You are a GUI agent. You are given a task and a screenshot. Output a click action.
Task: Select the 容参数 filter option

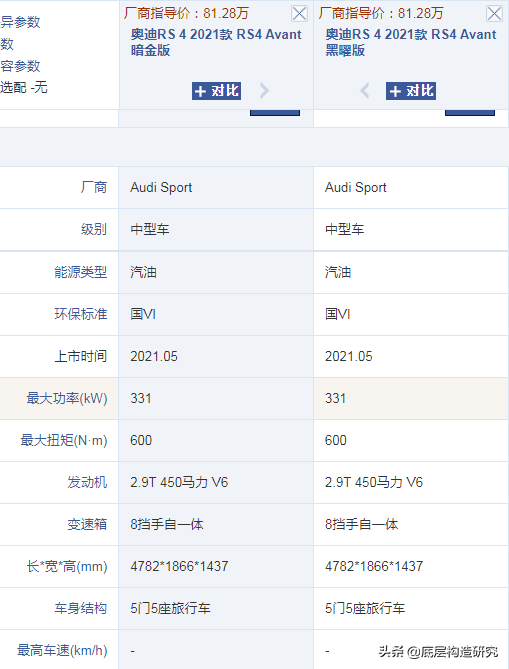[20, 66]
